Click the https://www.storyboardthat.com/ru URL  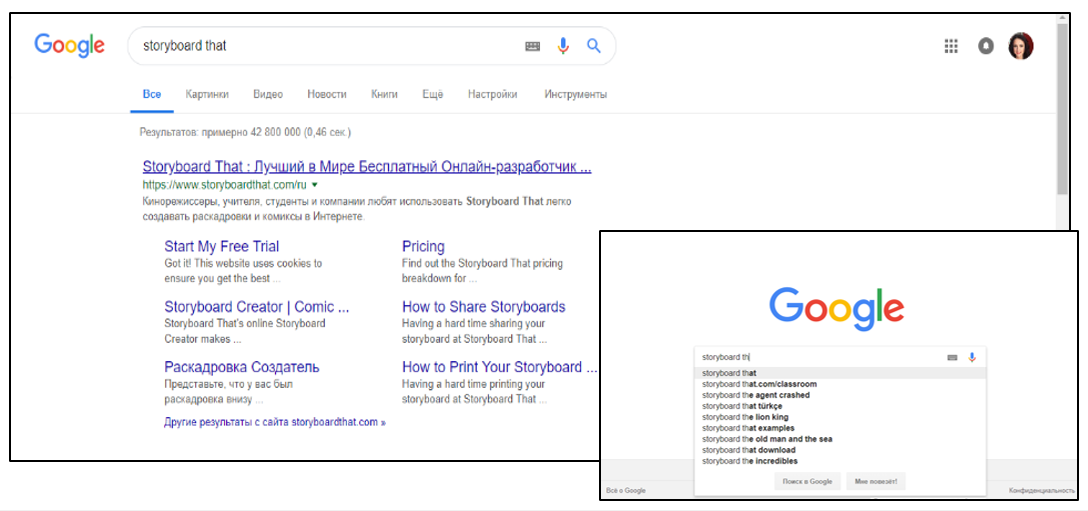(x=225, y=185)
